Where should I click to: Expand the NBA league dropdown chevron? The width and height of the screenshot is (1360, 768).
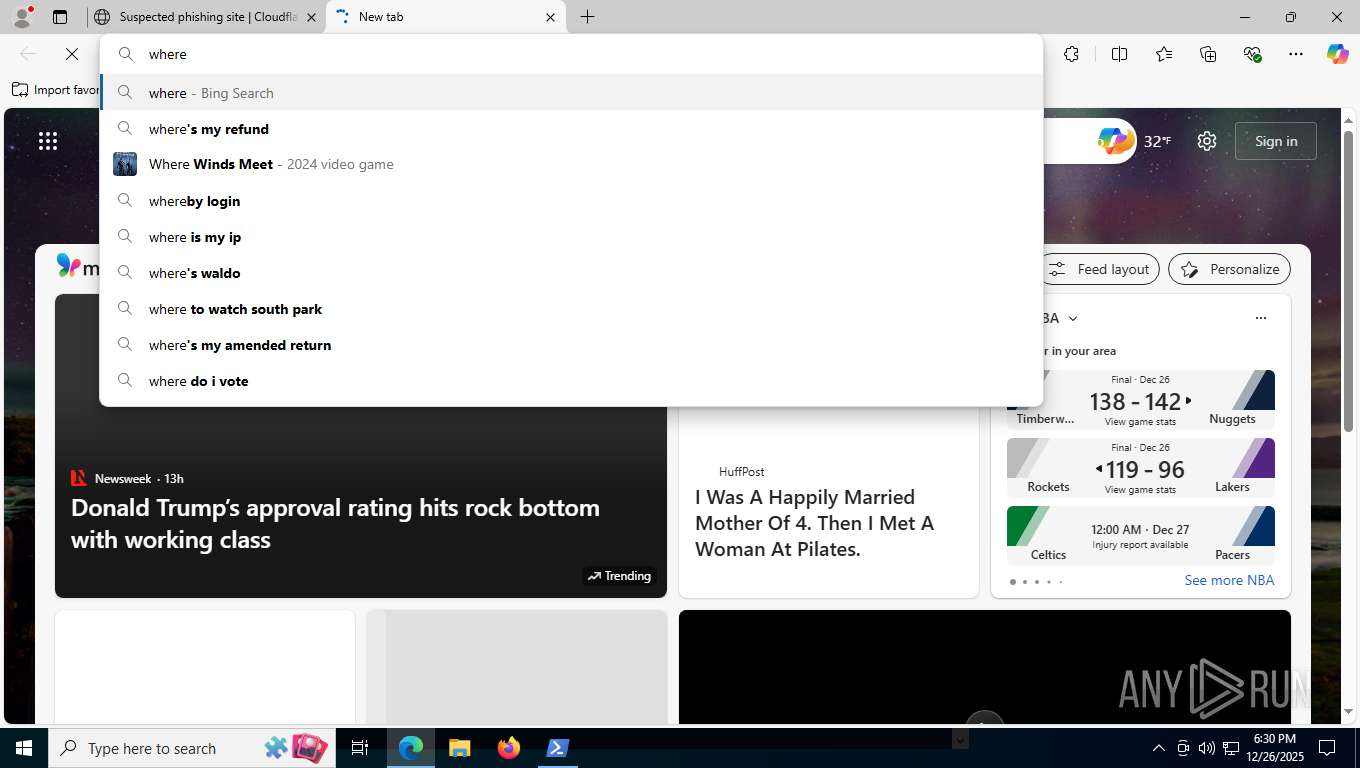[1073, 318]
